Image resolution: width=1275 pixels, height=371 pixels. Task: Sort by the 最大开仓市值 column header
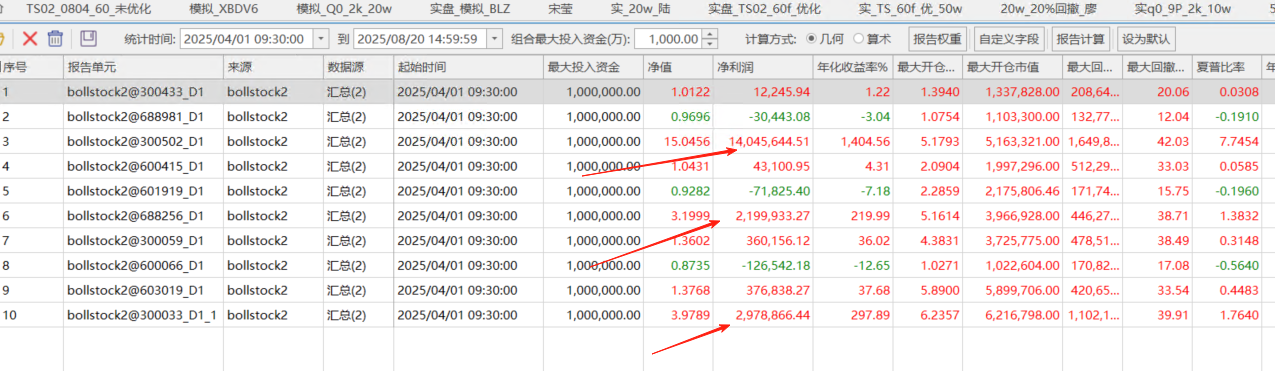[x=1013, y=68]
